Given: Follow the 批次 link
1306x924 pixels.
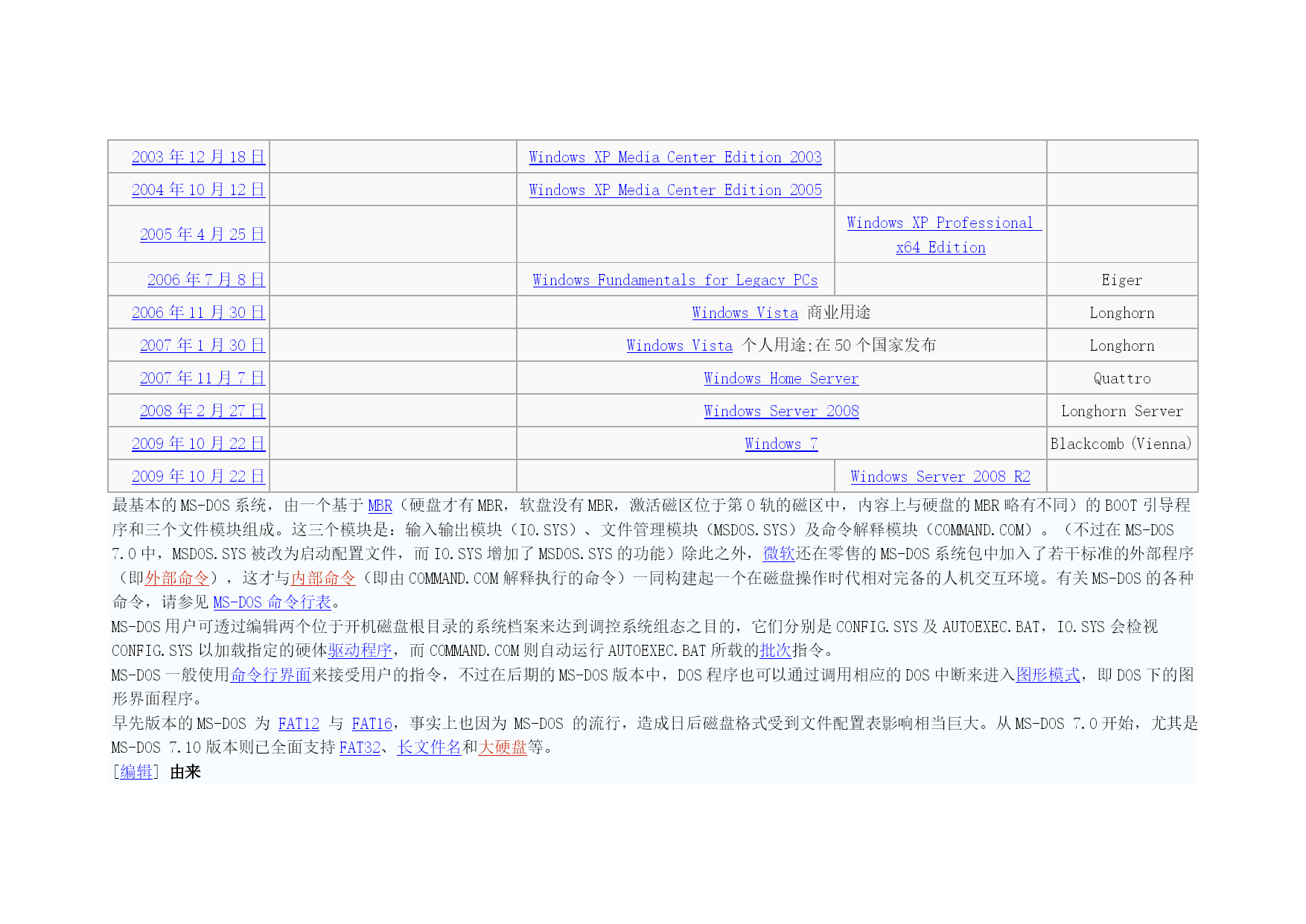Looking at the screenshot, I should (775, 651).
